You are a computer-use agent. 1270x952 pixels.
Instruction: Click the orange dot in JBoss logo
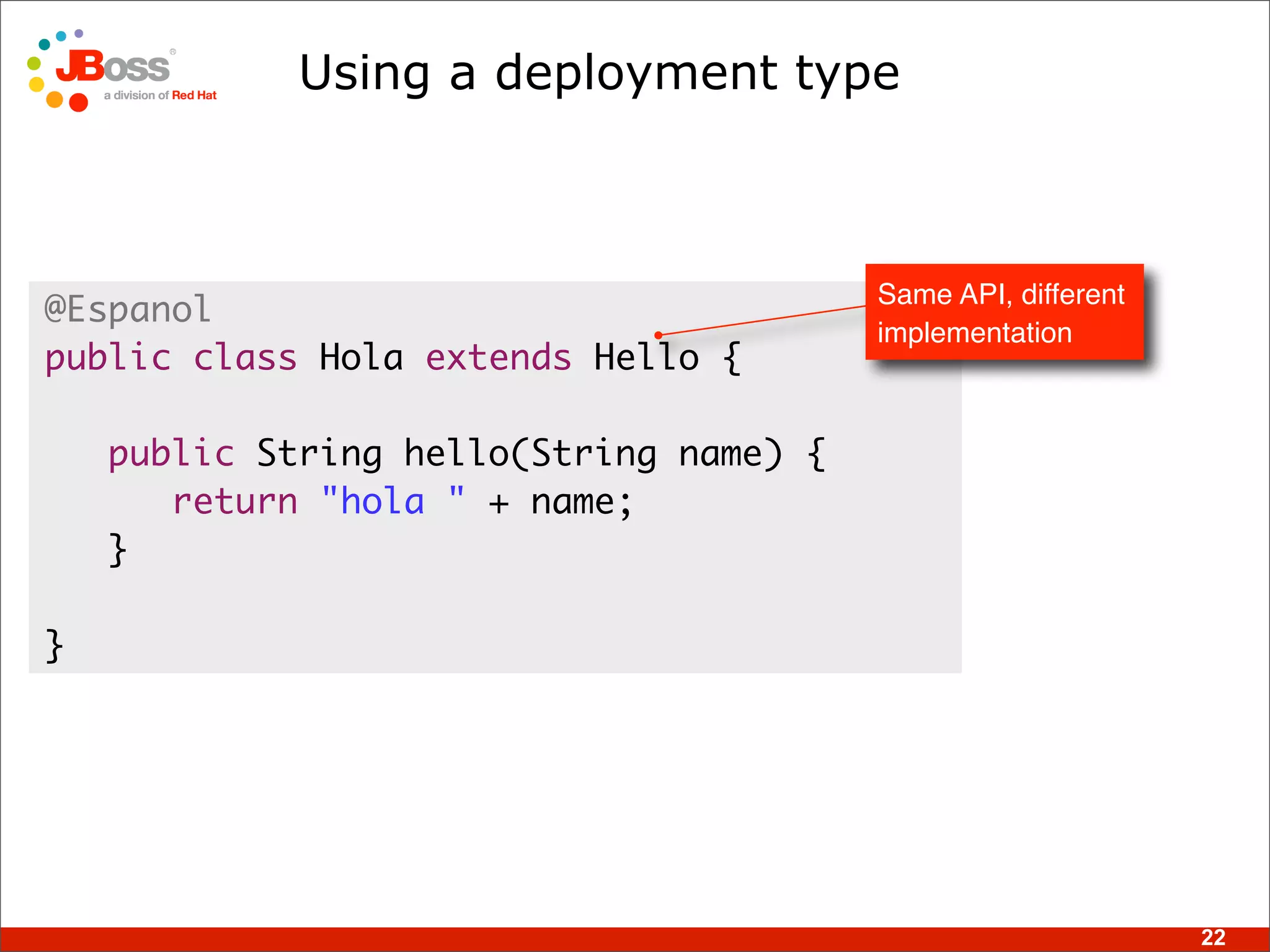(55, 99)
